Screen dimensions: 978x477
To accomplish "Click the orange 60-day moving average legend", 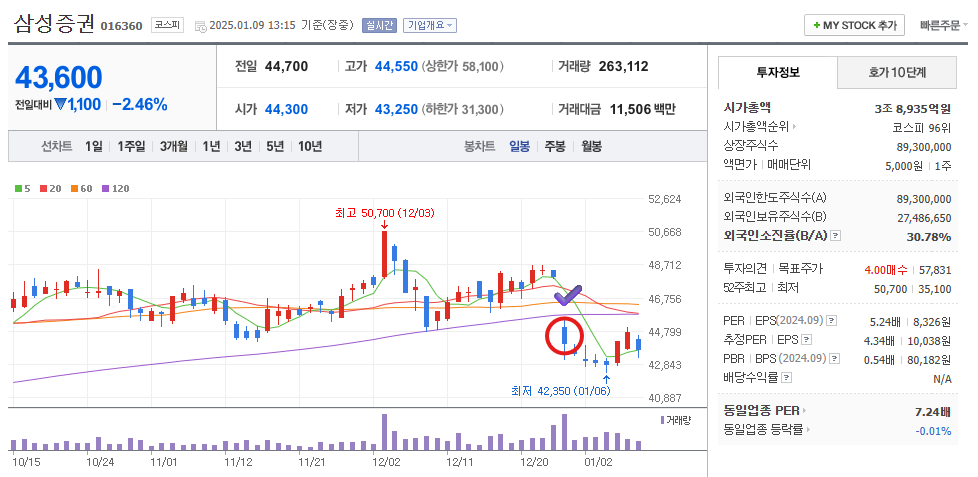I will click(x=81, y=188).
